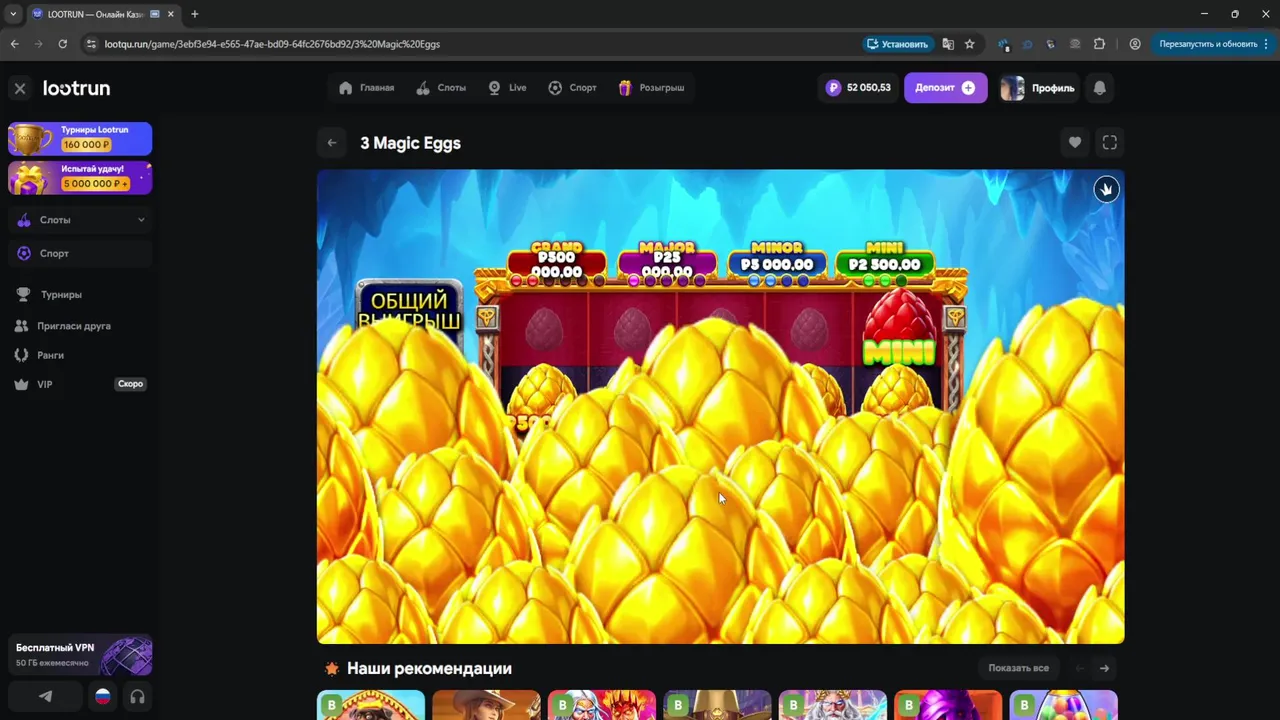Click the GRAND jackpot label

click(557, 247)
